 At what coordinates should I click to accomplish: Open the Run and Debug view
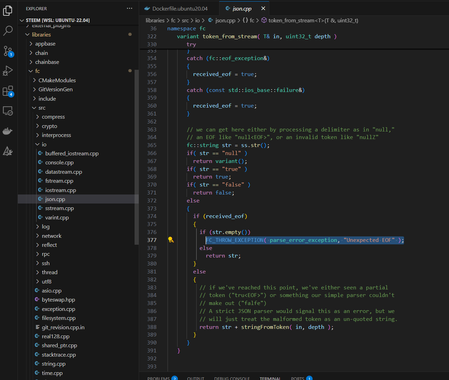pyautogui.click(x=8, y=71)
